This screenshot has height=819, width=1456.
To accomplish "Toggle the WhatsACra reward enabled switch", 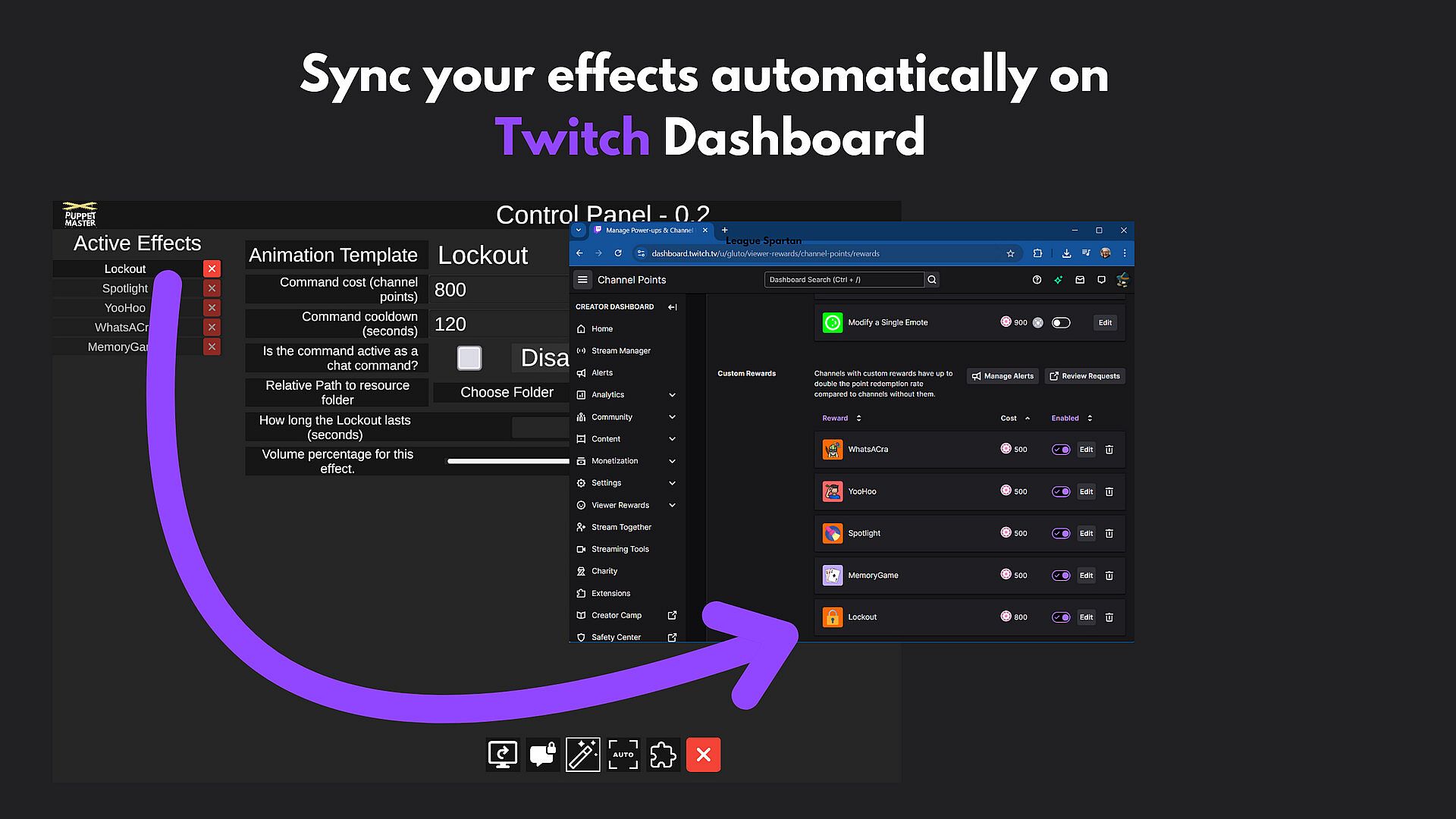I will [1060, 450].
